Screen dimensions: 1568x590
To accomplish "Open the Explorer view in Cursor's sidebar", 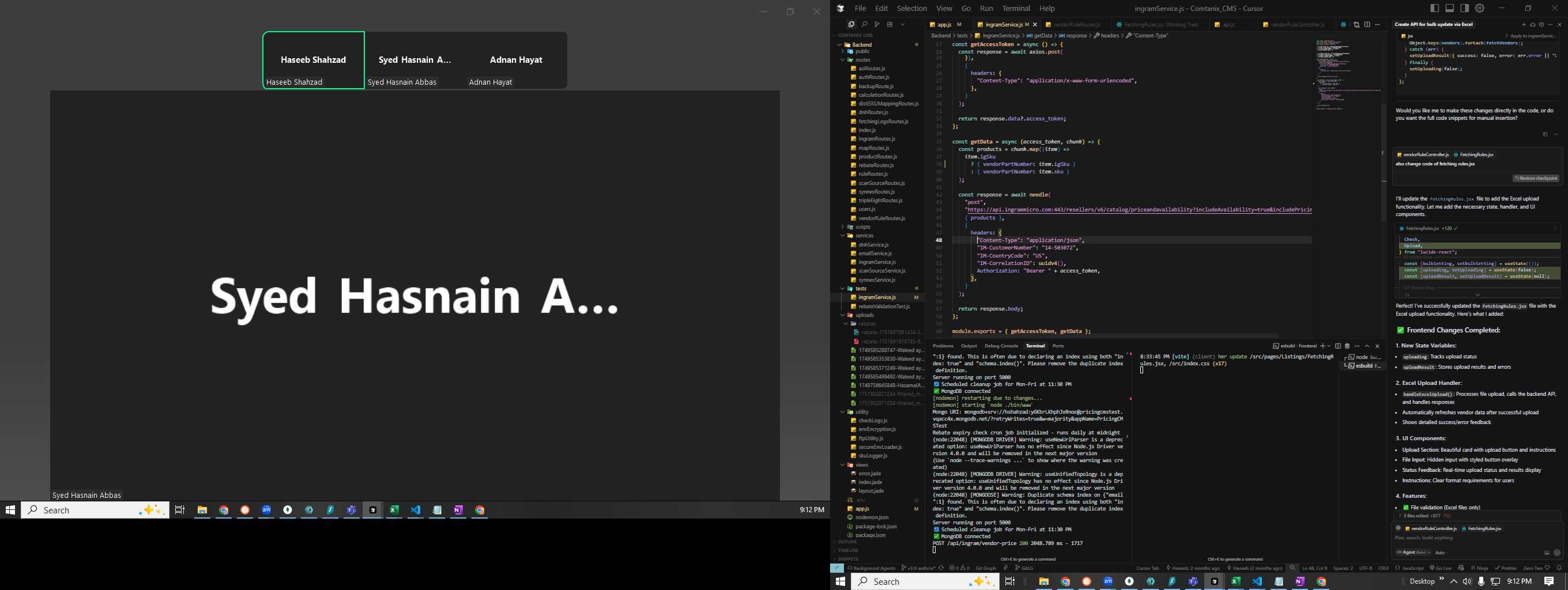I will pyautogui.click(x=851, y=24).
